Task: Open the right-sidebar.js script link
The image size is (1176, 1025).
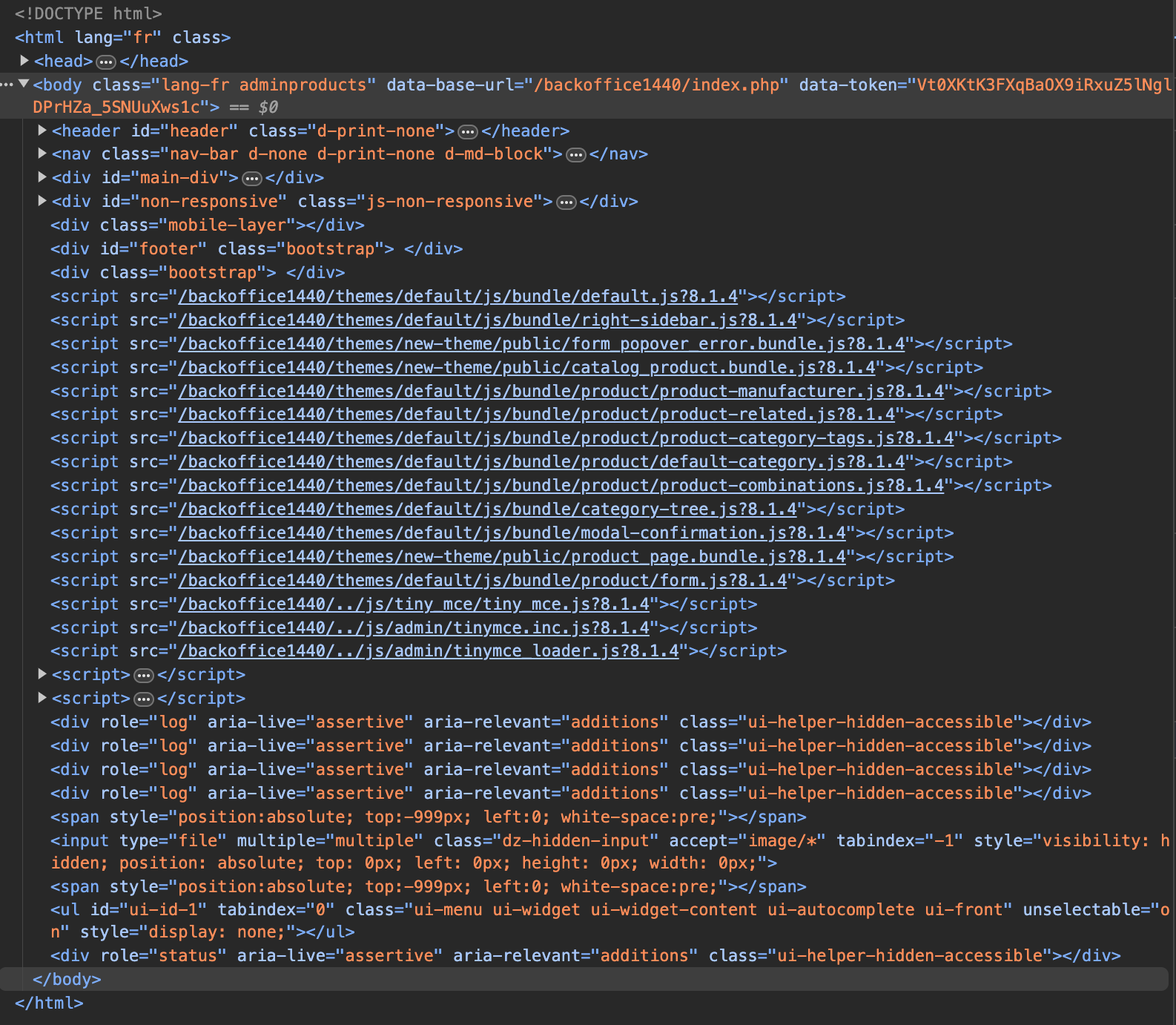Action: [x=488, y=320]
